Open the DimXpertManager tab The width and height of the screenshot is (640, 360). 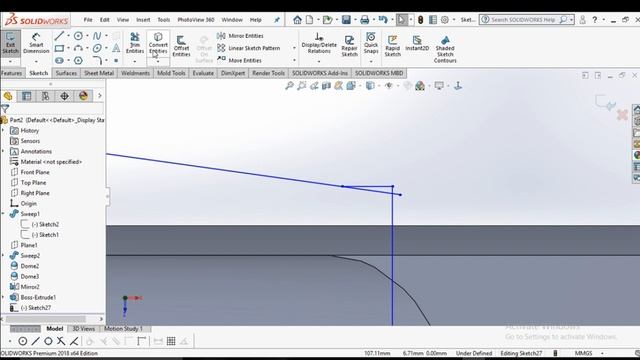pyautogui.click(x=64, y=96)
